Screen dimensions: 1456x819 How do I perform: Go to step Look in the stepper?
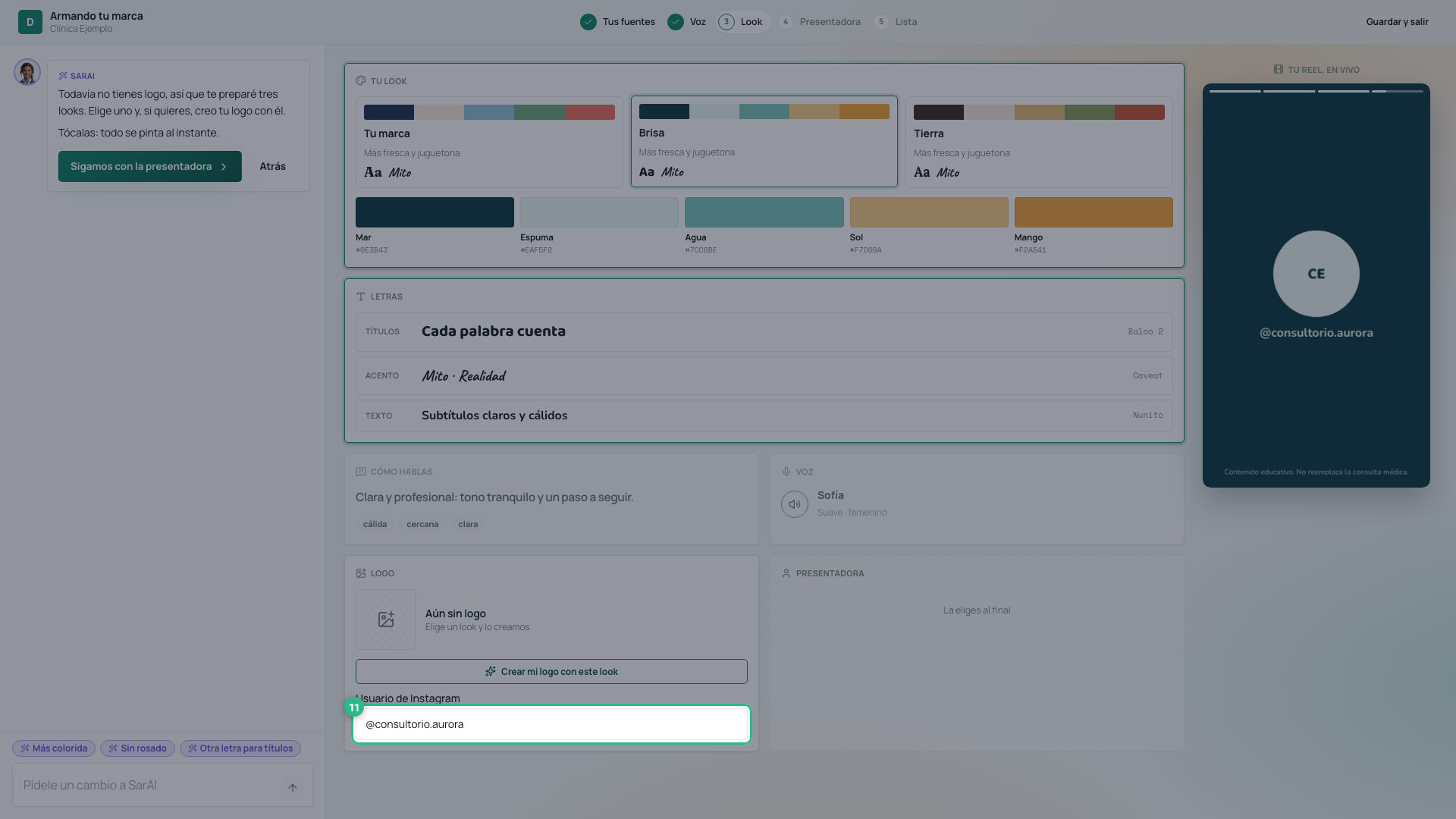coord(743,22)
